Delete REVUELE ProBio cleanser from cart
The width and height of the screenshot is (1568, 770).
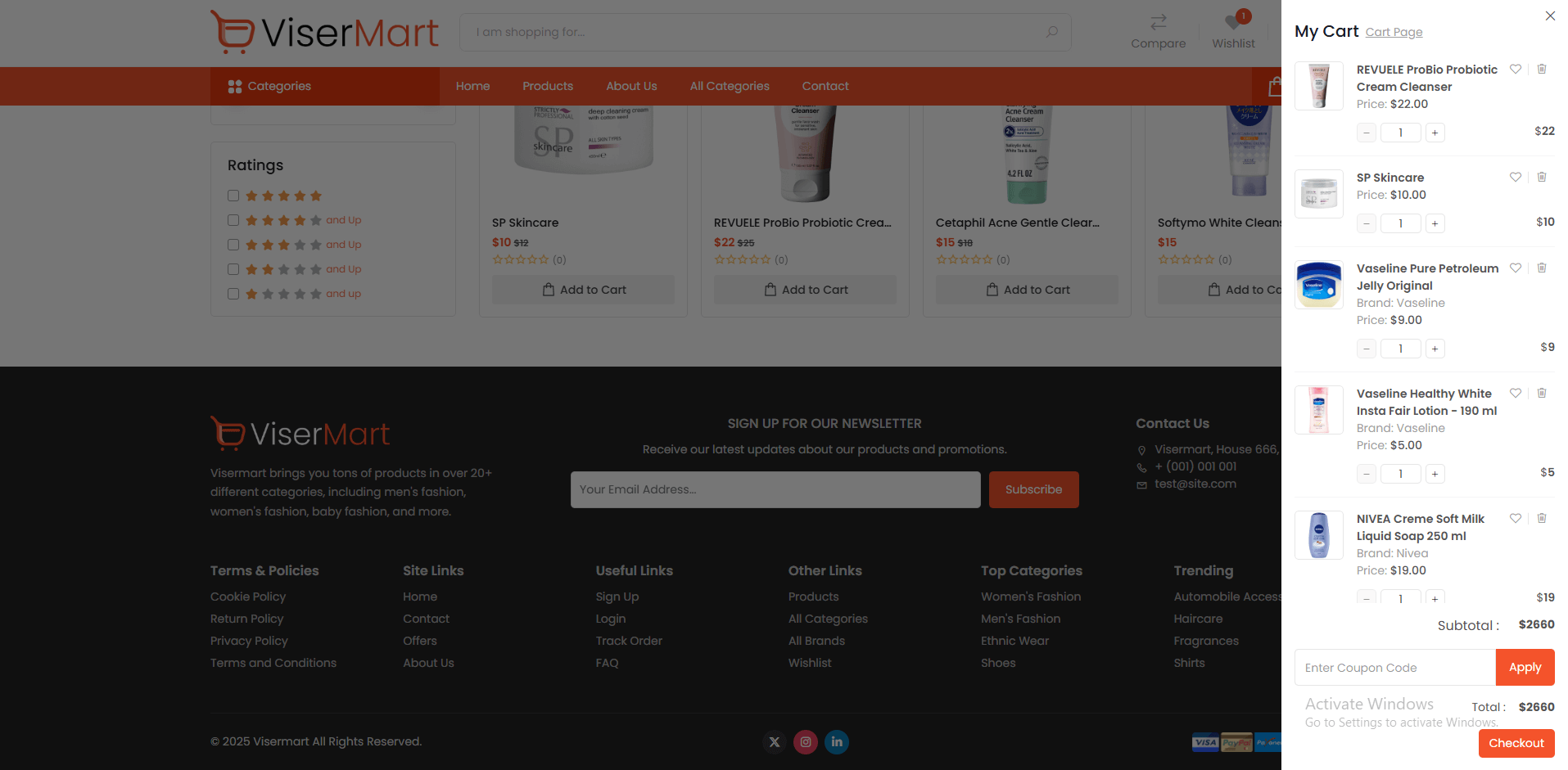1542,70
